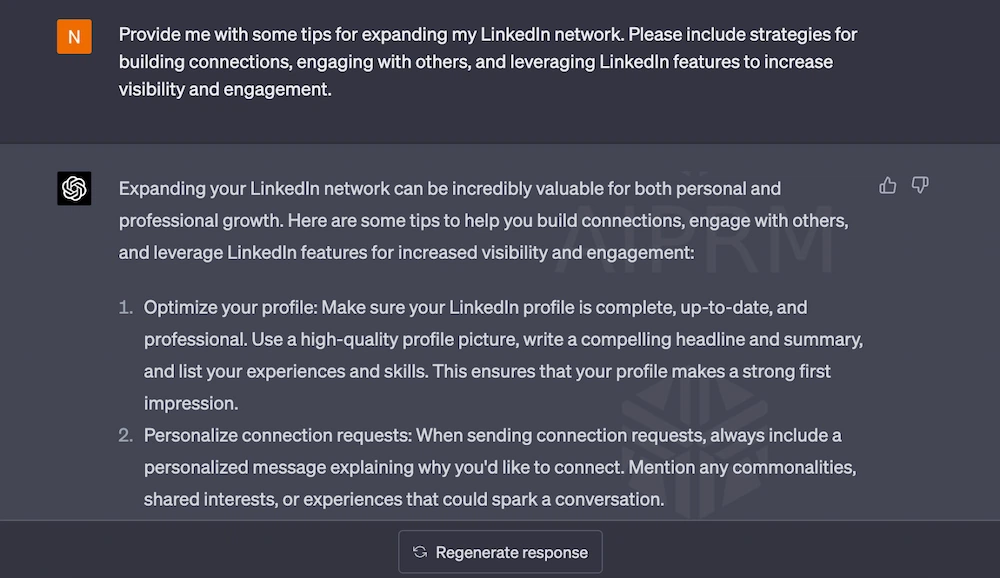Click the line starting 'personalized message explaining why'
The image size is (1000, 578).
tap(499, 467)
